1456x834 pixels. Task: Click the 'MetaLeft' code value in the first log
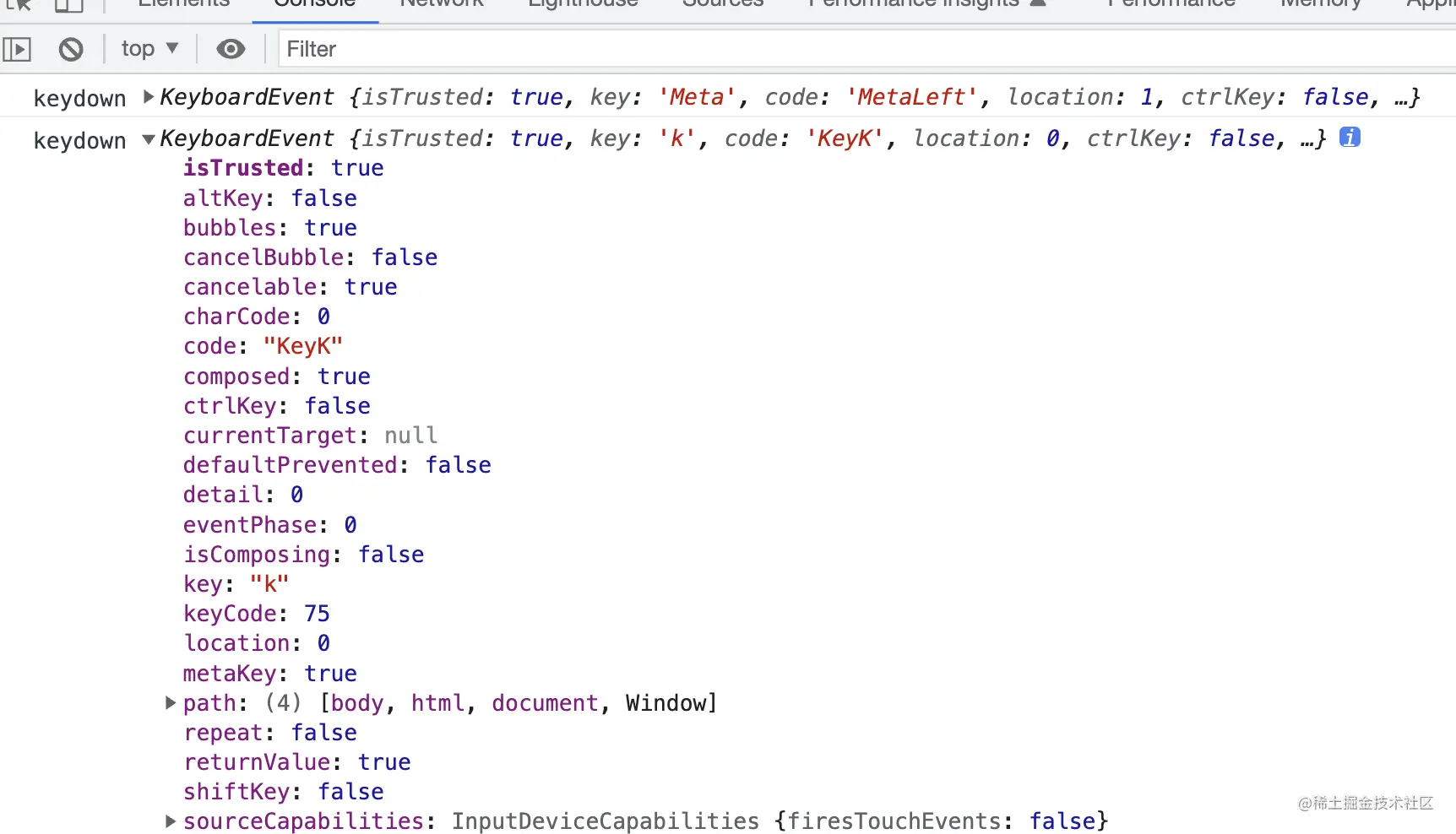911,97
